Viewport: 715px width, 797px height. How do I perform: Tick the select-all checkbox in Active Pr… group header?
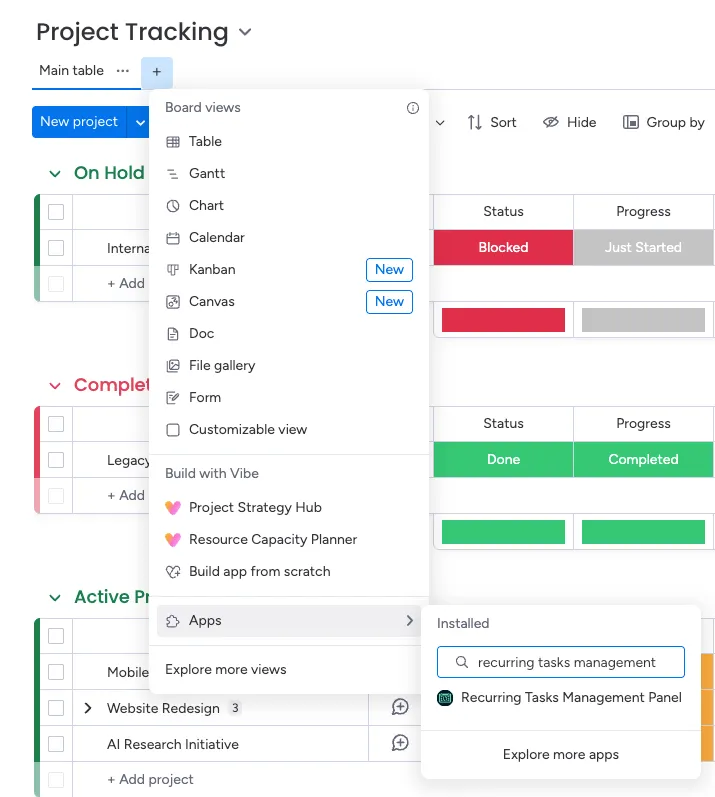coord(56,636)
